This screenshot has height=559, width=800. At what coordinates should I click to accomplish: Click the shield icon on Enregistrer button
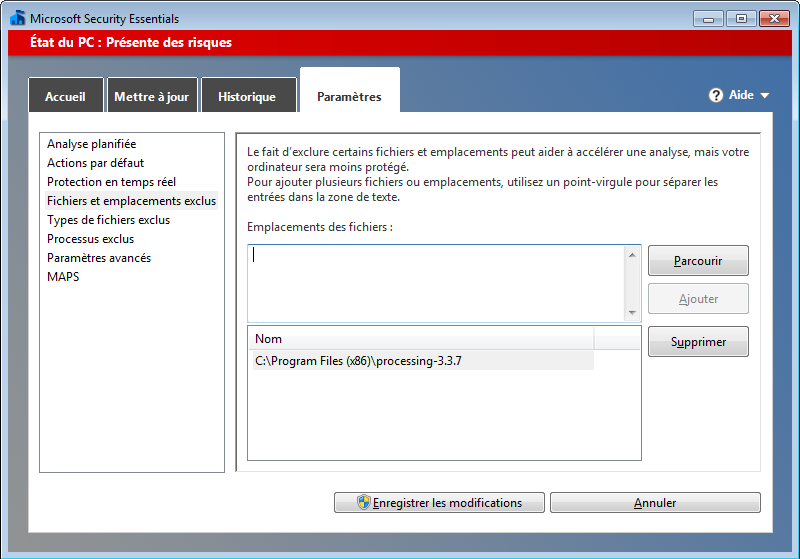pos(363,502)
